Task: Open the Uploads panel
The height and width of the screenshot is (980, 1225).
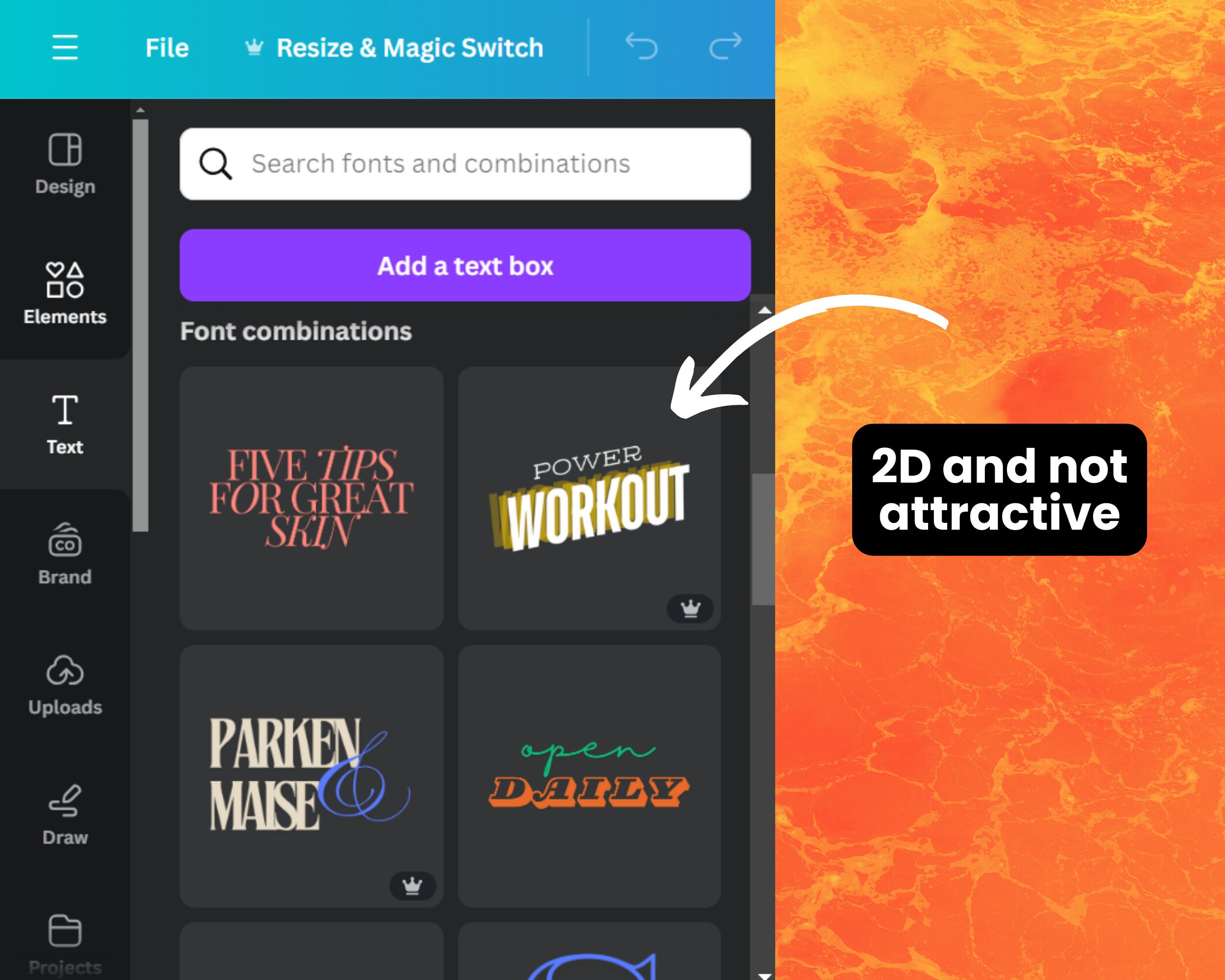Action: pyautogui.click(x=65, y=685)
